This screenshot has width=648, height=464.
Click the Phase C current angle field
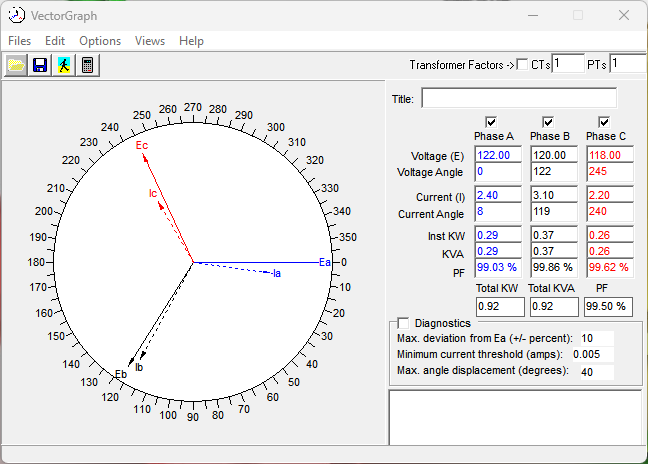pos(609,214)
